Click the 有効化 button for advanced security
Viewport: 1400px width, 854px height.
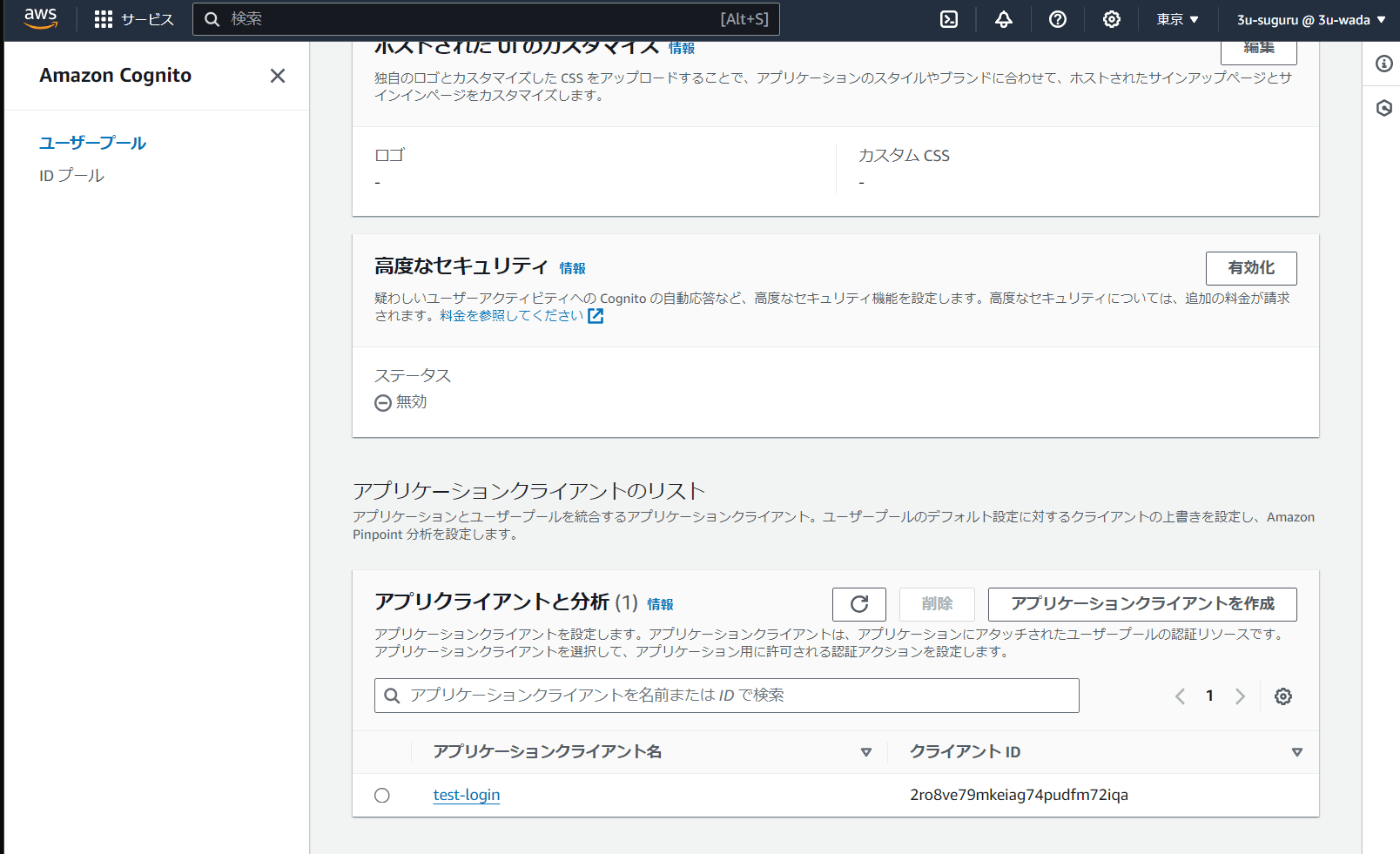(x=1252, y=269)
